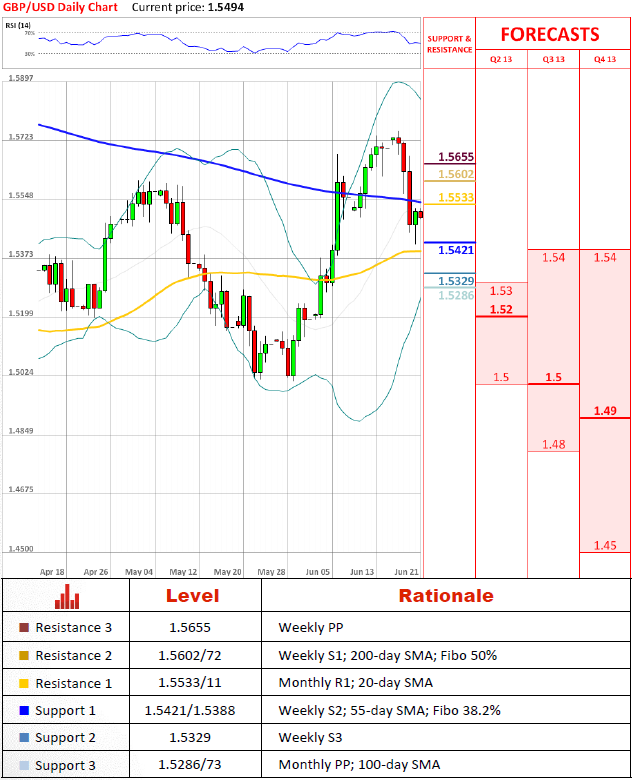Click the Resistance 2 row label
Screen dimensions: 633x780
click(74, 656)
